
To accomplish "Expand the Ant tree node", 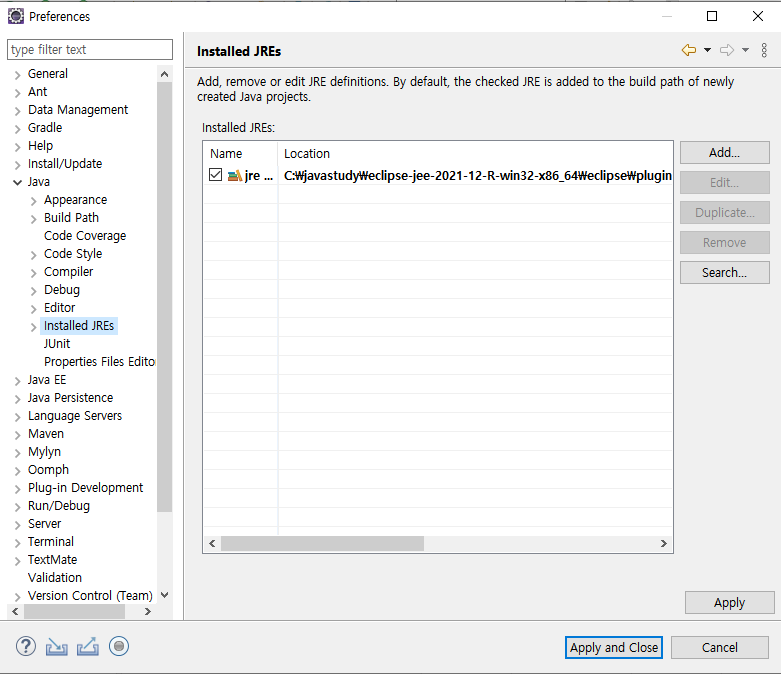I will click(17, 93).
